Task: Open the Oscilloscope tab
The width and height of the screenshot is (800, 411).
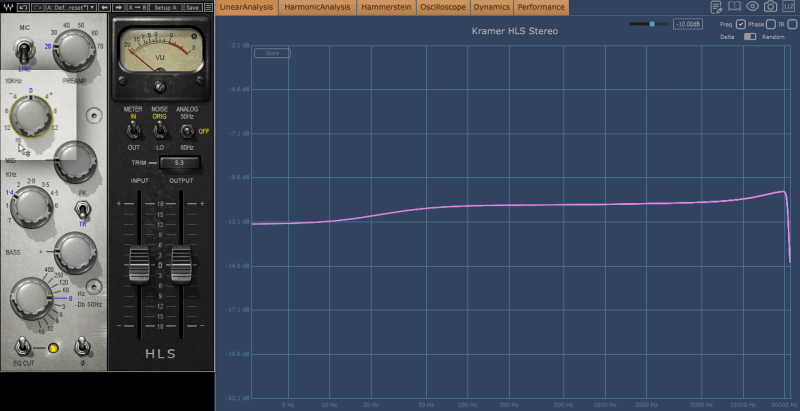Action: pos(443,7)
